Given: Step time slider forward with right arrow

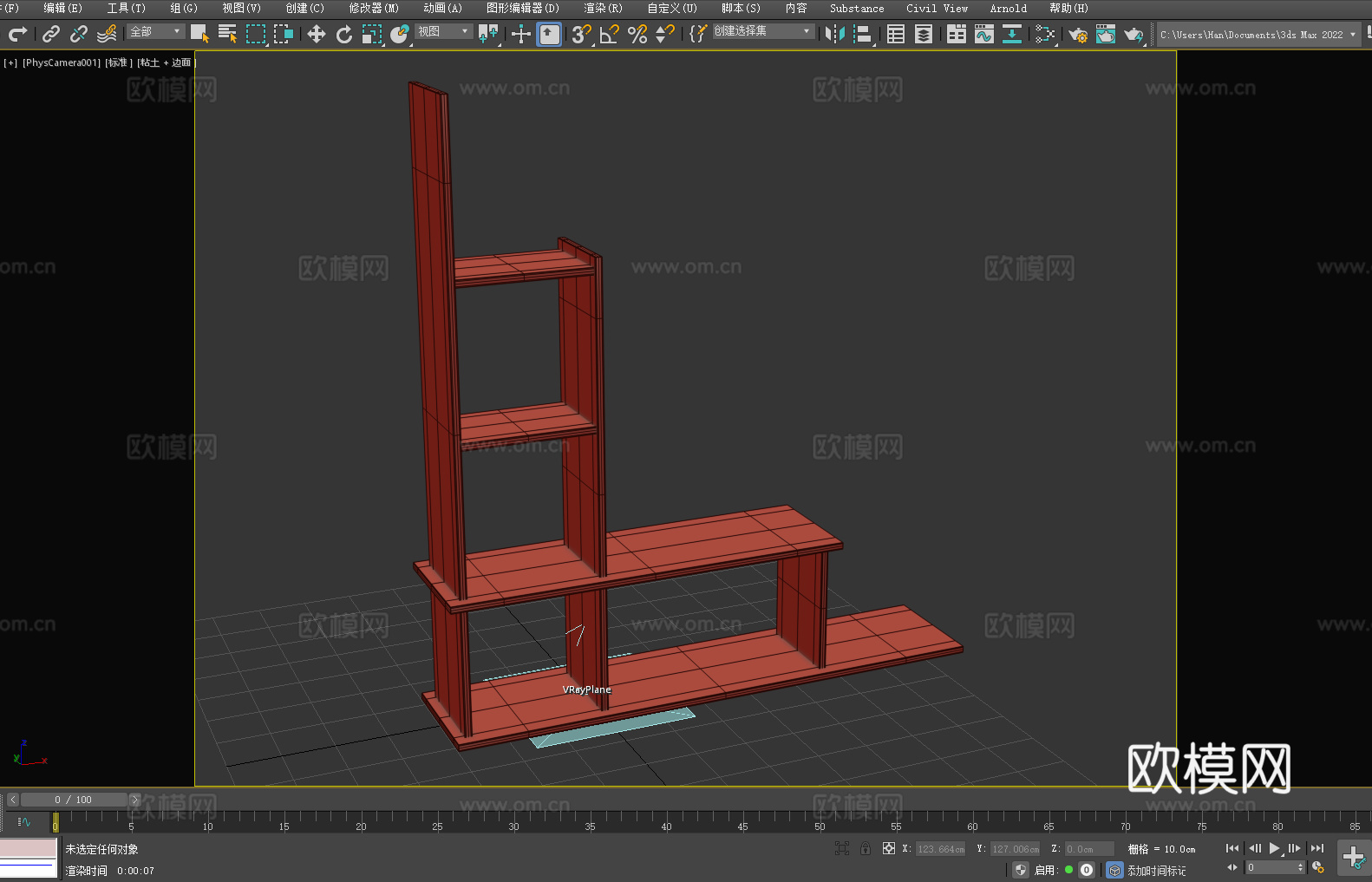Looking at the screenshot, I should 134,800.
